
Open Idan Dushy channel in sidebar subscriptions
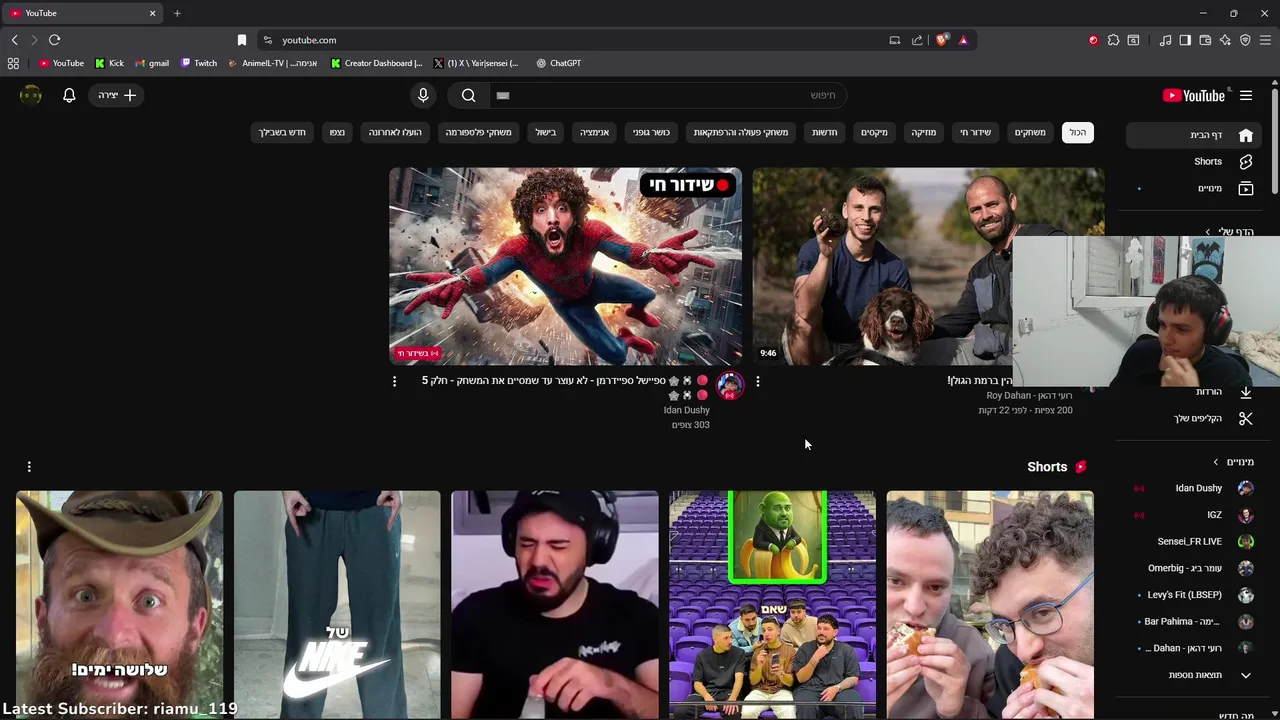click(x=1195, y=488)
